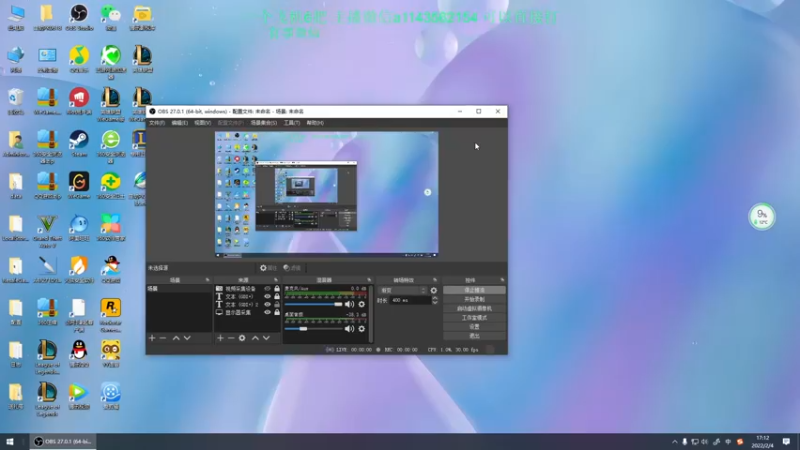800x450 pixels.
Task: Open View menu in OBS
Action: pyautogui.click(x=203, y=123)
